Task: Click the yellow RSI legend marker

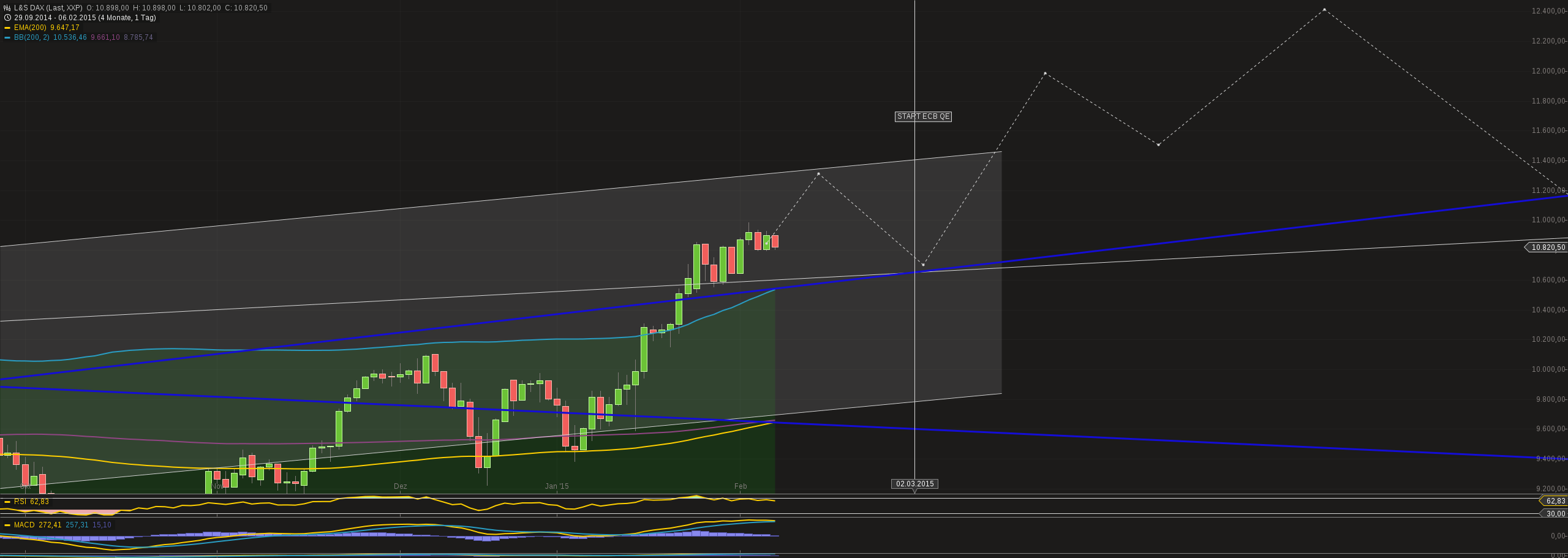Action: (7, 502)
